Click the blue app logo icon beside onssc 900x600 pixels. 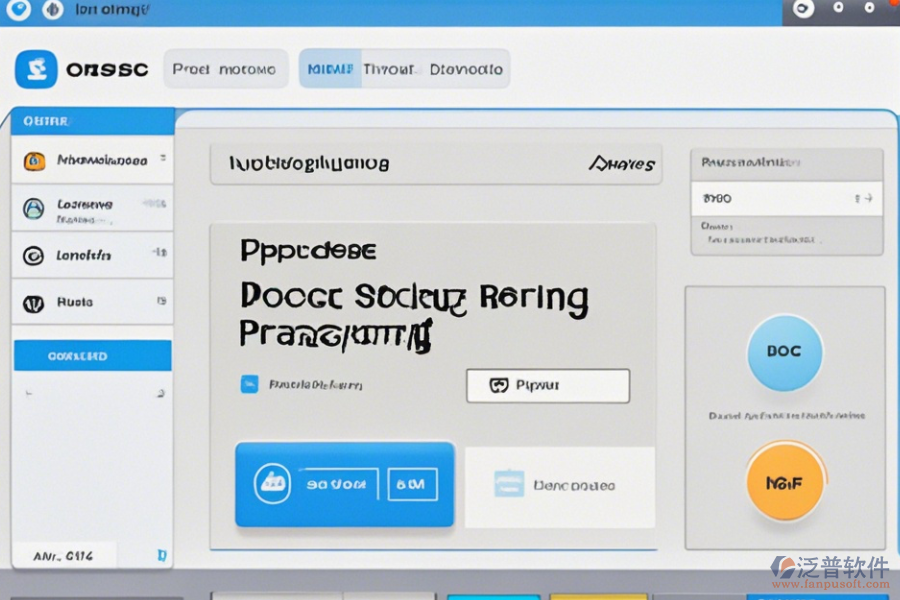pyautogui.click(x=36, y=69)
